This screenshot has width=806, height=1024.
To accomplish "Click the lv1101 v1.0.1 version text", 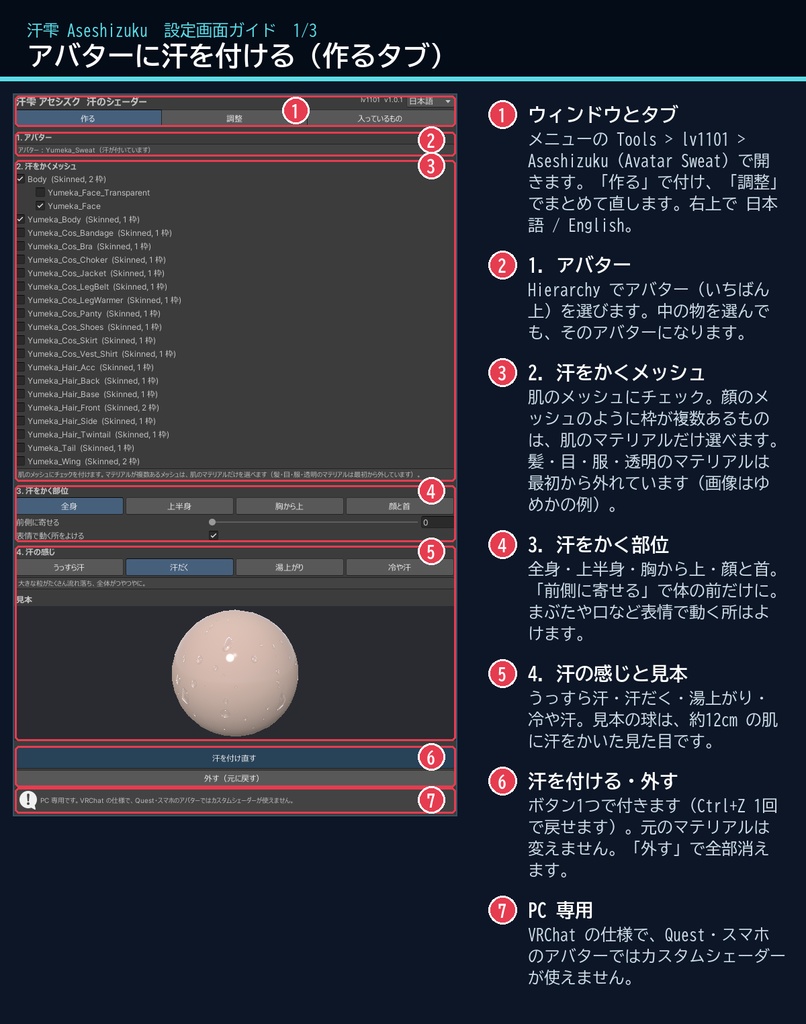I will click(x=381, y=100).
